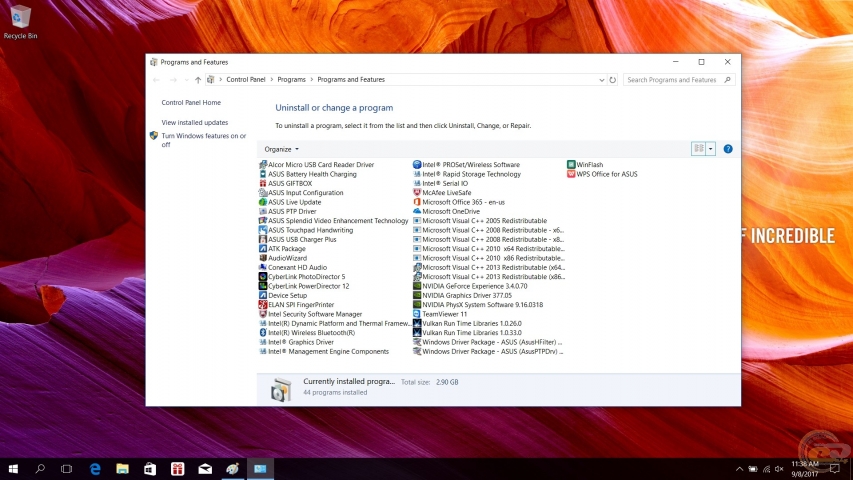The height and width of the screenshot is (480, 853).
Task: Select Conexant HD Audio entry
Action: tap(293, 267)
